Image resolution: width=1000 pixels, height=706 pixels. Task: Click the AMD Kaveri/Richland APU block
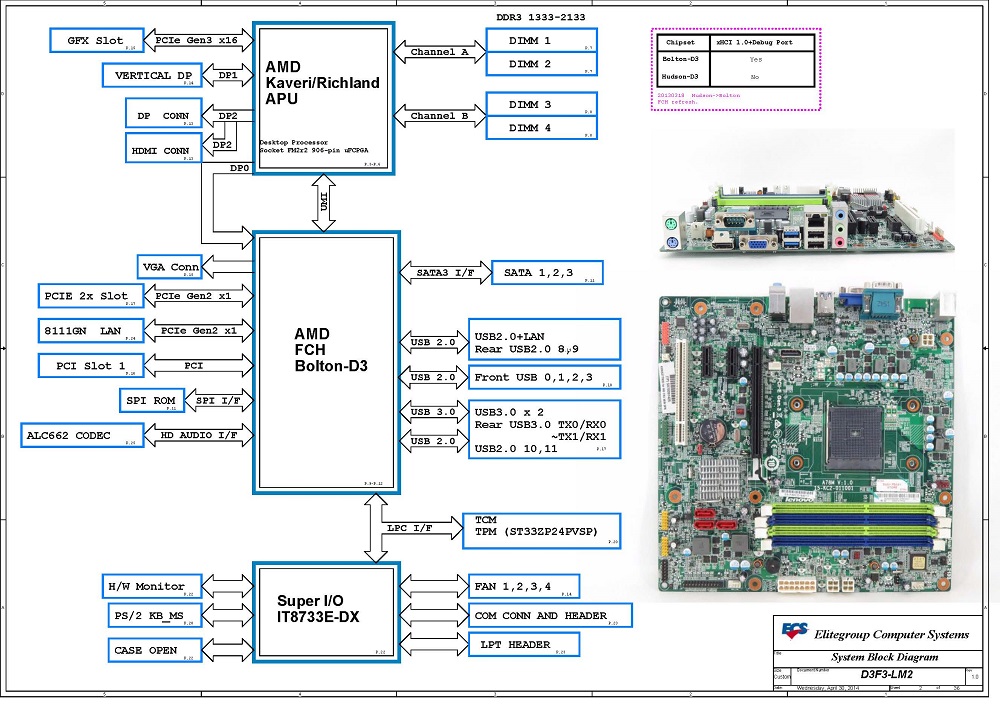click(323, 98)
